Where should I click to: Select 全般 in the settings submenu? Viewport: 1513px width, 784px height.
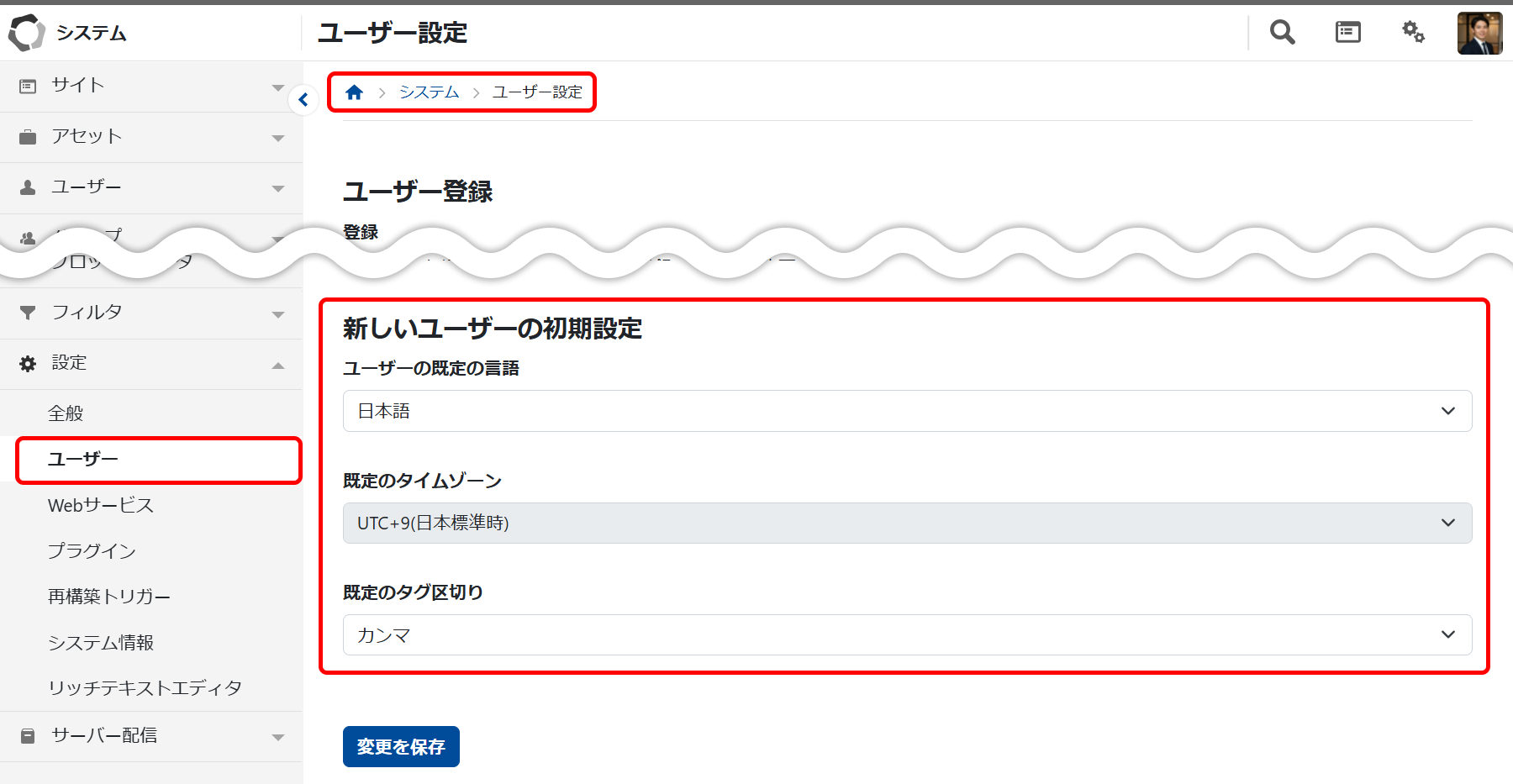(66, 413)
